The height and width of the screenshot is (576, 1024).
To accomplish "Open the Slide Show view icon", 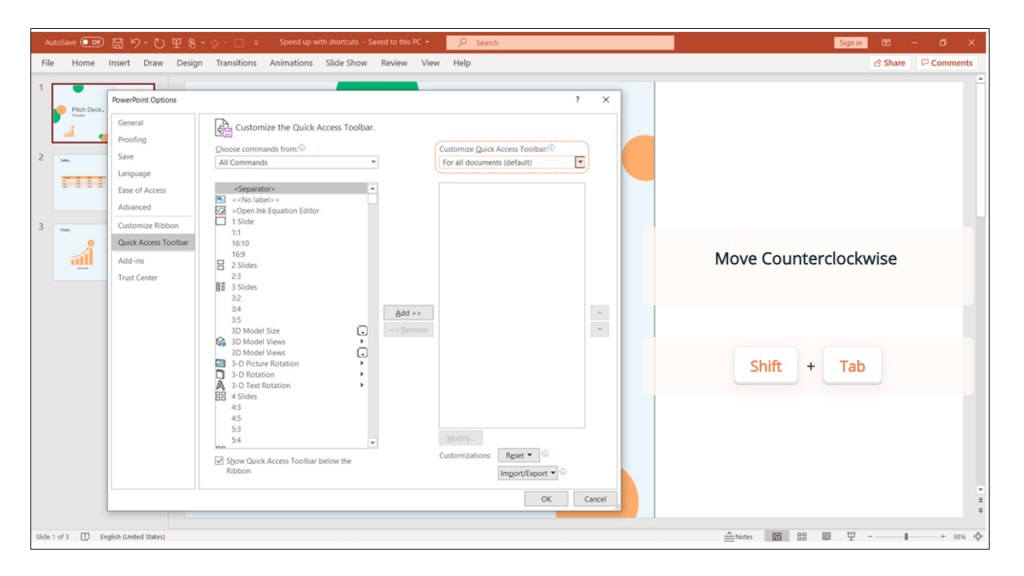I will click(x=852, y=536).
